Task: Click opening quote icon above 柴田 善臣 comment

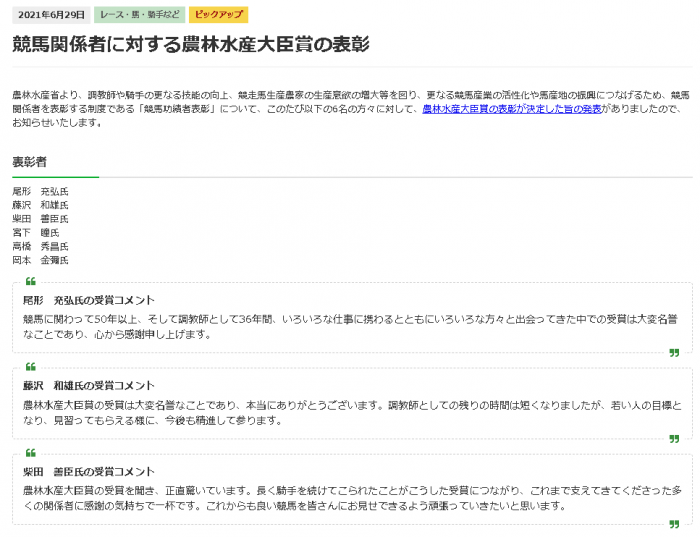Action: [x=30, y=453]
